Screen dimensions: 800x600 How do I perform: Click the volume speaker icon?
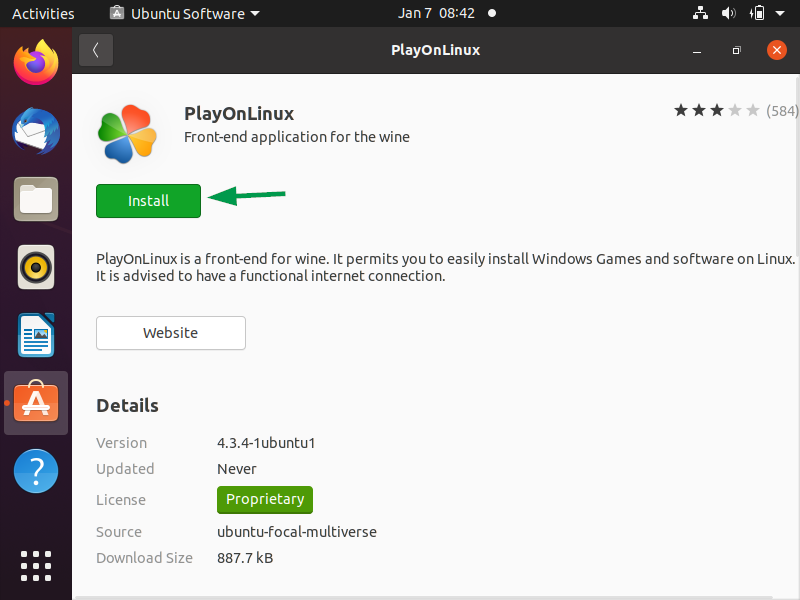coord(729,13)
